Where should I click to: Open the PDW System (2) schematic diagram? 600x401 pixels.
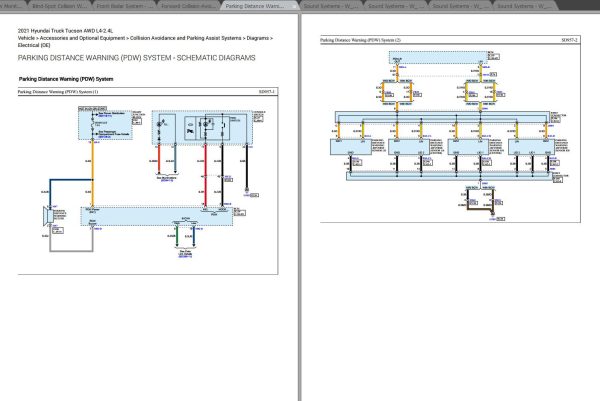click(x=450, y=129)
